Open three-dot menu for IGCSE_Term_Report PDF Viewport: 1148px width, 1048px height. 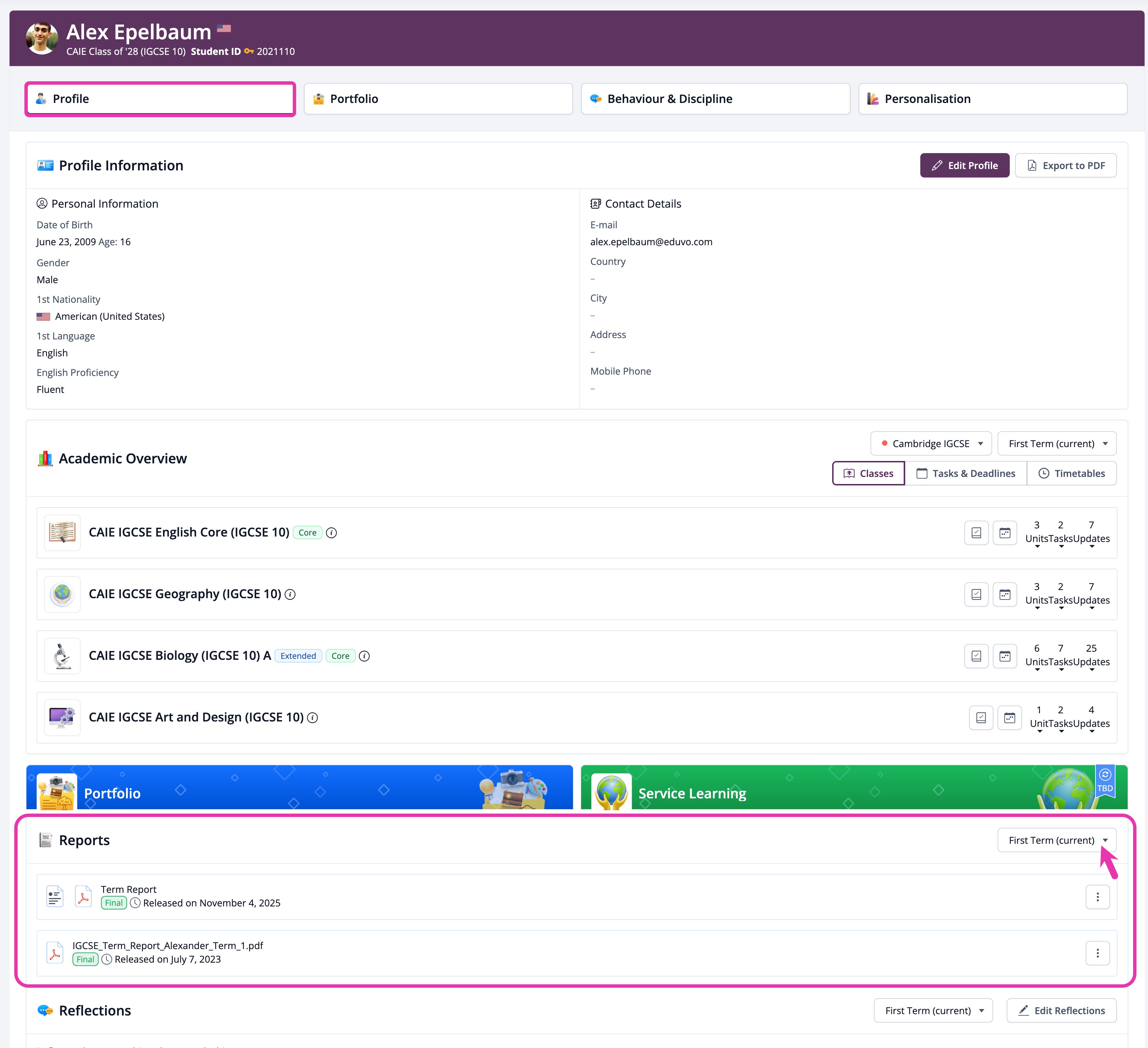tap(1097, 953)
